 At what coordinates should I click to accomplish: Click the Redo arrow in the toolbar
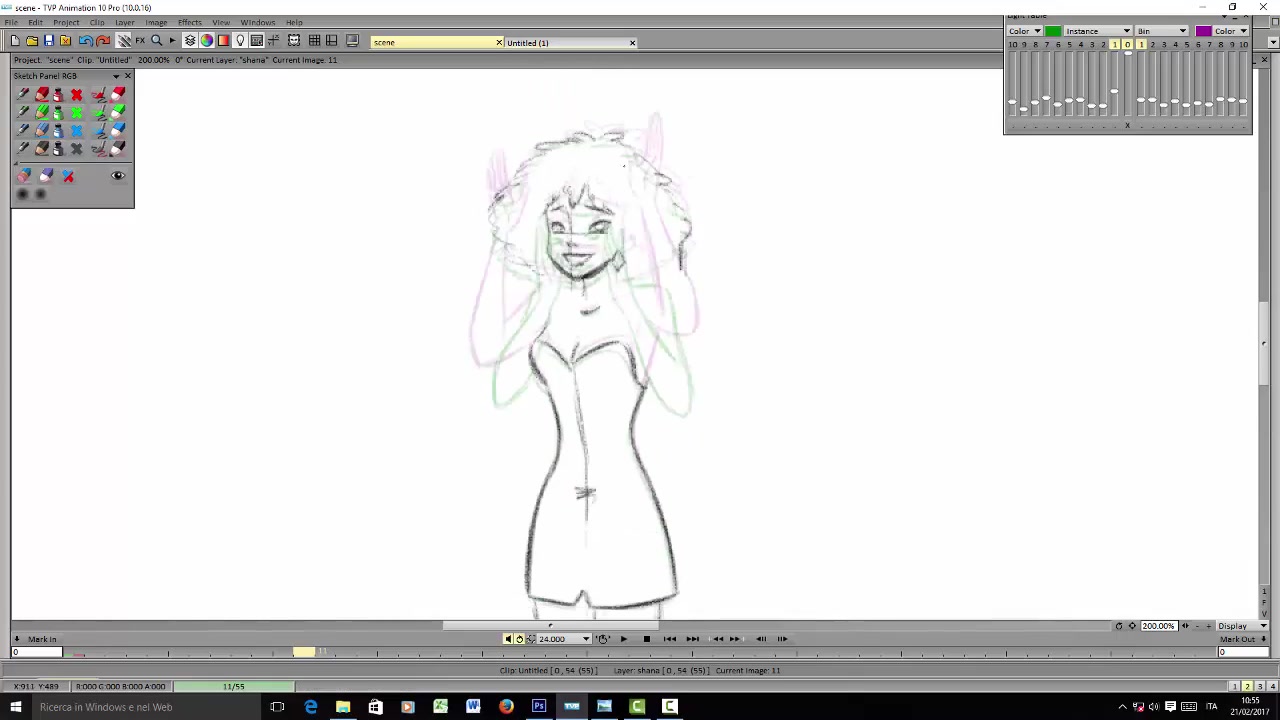[103, 41]
